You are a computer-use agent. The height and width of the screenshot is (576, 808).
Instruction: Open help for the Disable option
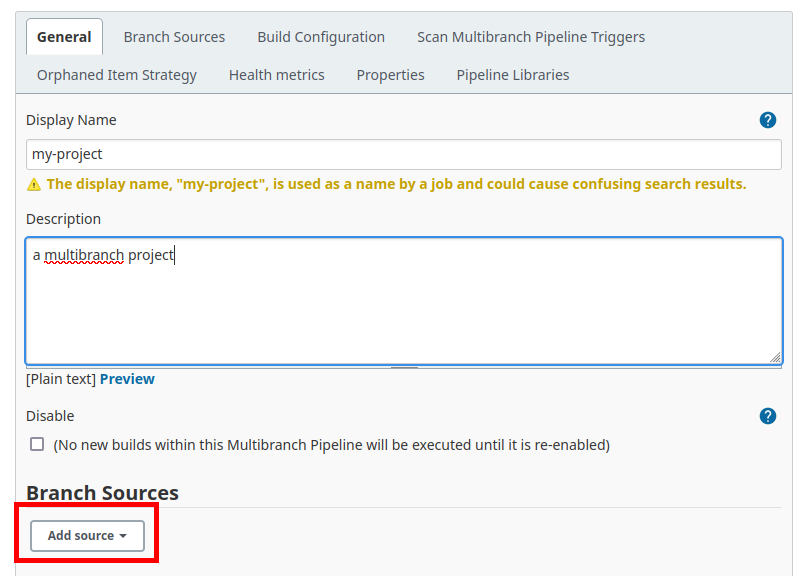click(x=767, y=416)
